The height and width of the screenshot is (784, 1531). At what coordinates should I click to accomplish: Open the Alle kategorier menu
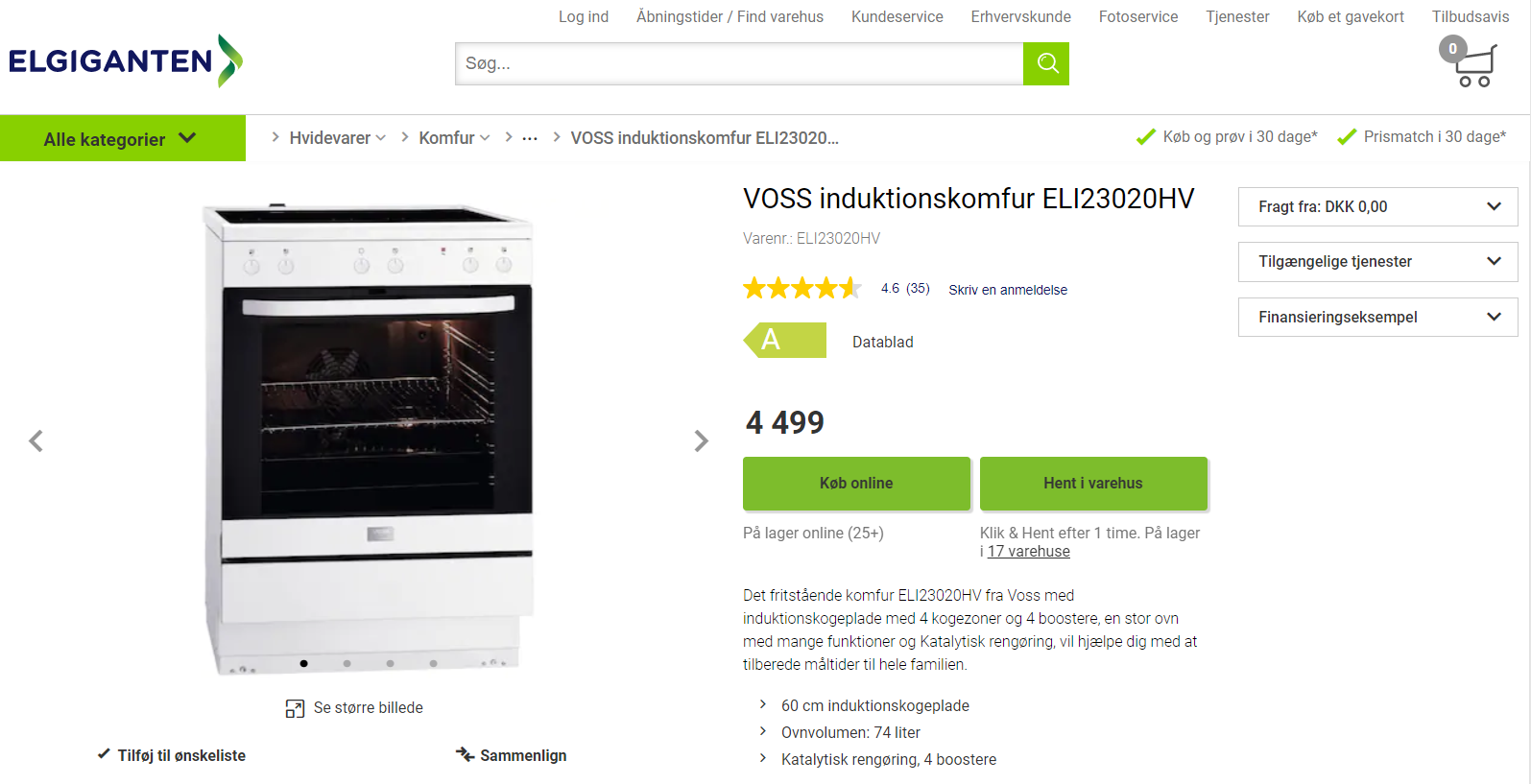pos(123,138)
